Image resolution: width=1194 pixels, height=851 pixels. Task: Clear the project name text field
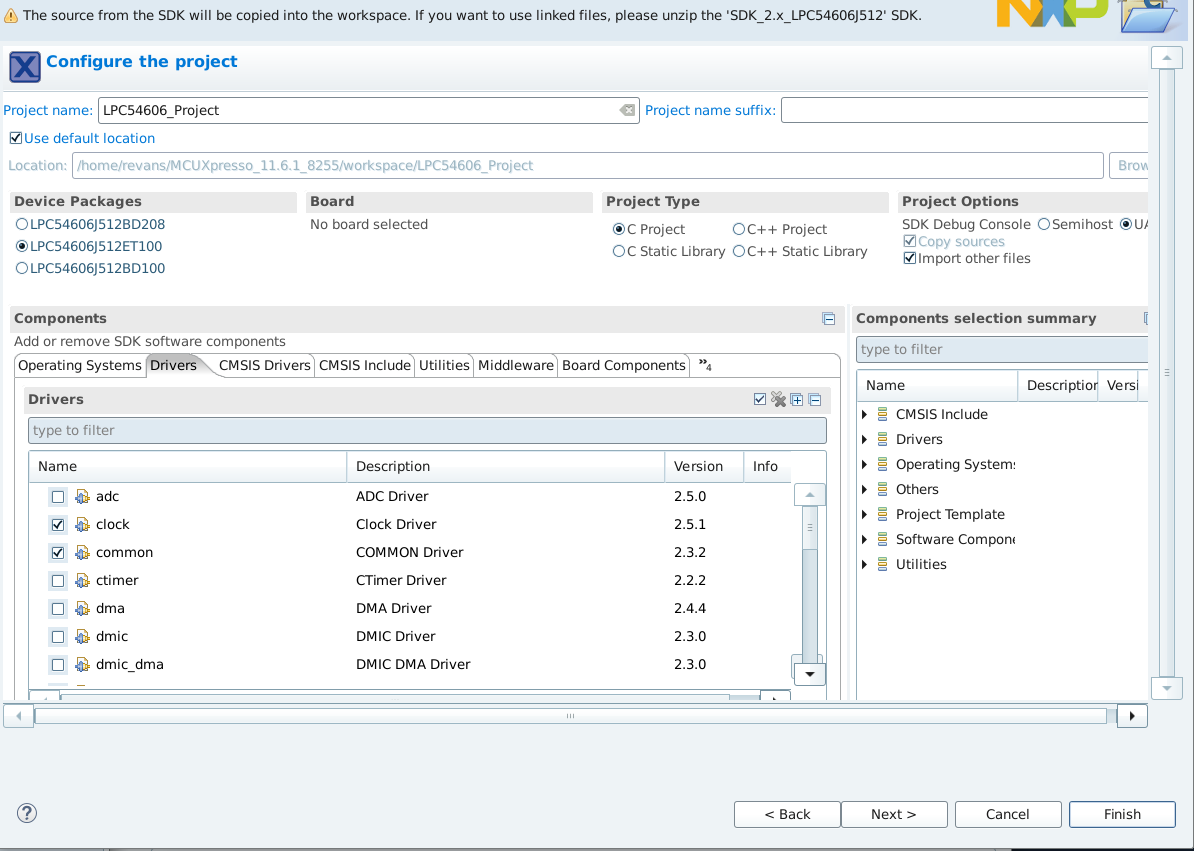pyautogui.click(x=627, y=110)
